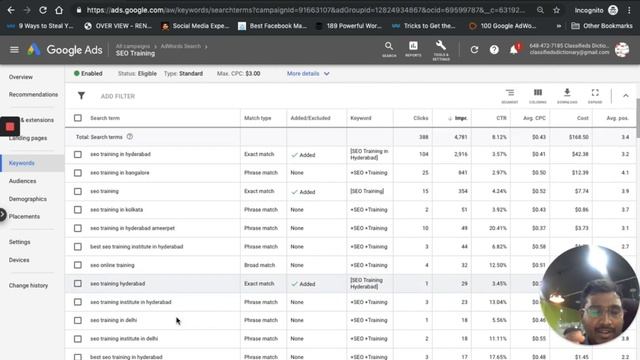Image resolution: width=640 pixels, height=360 pixels.
Task: Check 'best seo training institute in hyderabad' row
Action: click(78, 247)
